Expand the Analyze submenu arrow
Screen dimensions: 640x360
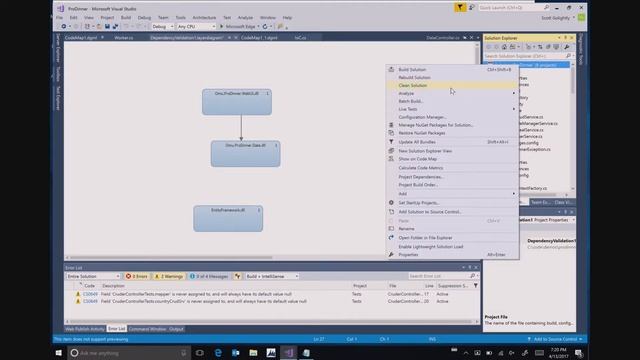pos(514,93)
